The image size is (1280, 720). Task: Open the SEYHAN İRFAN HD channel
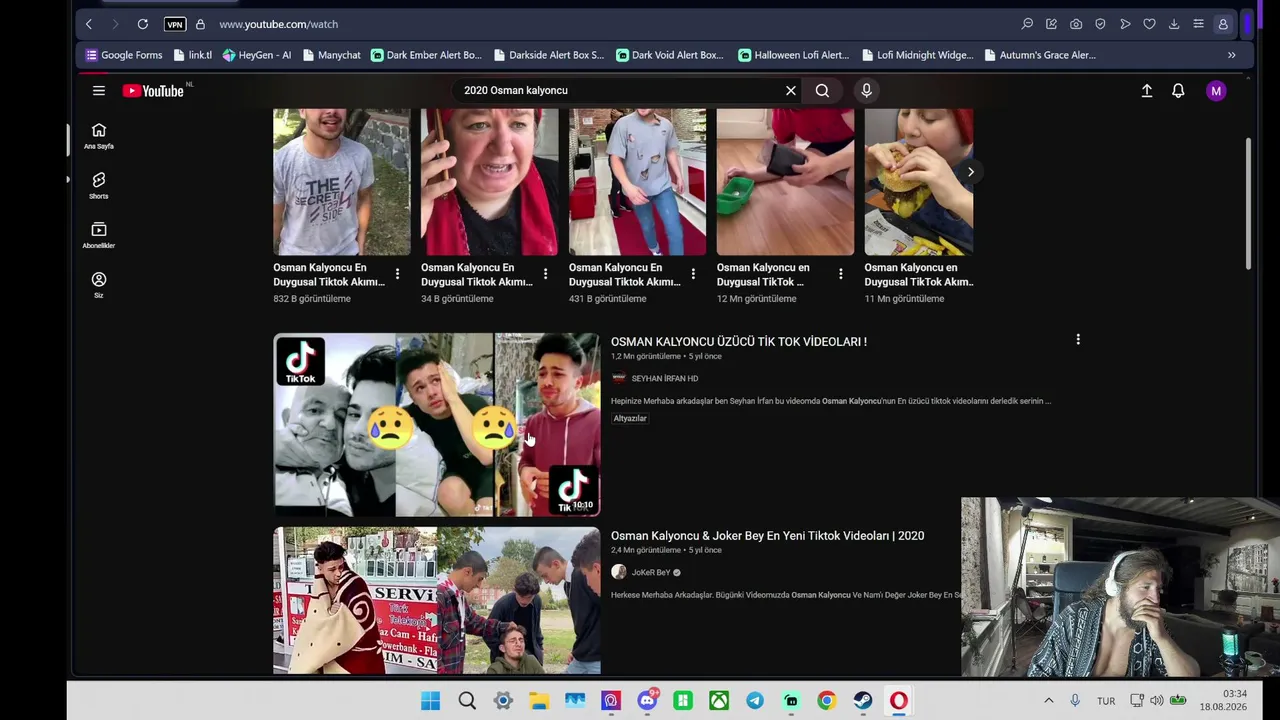(664, 378)
